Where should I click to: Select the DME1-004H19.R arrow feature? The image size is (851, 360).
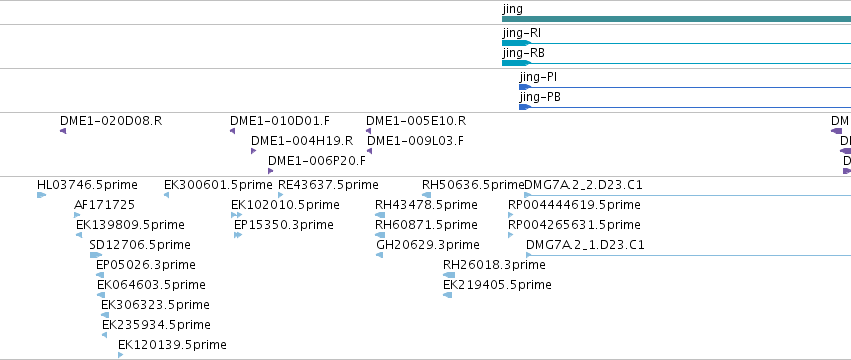[253, 151]
